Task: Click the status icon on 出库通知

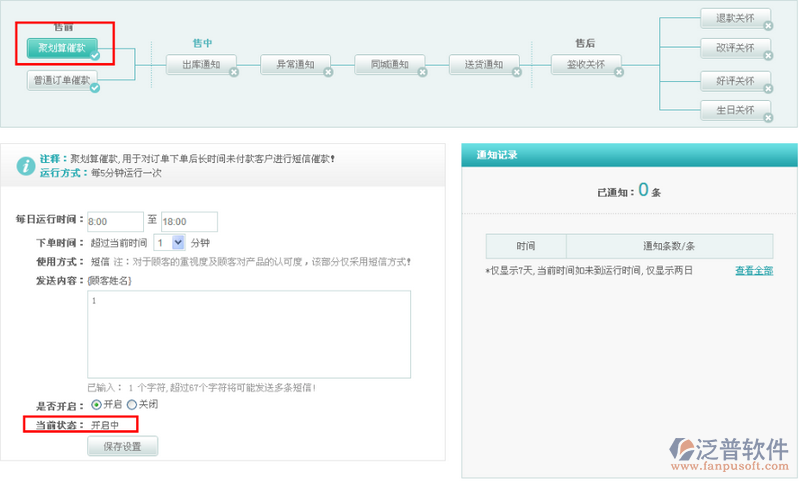Action: pos(233,72)
